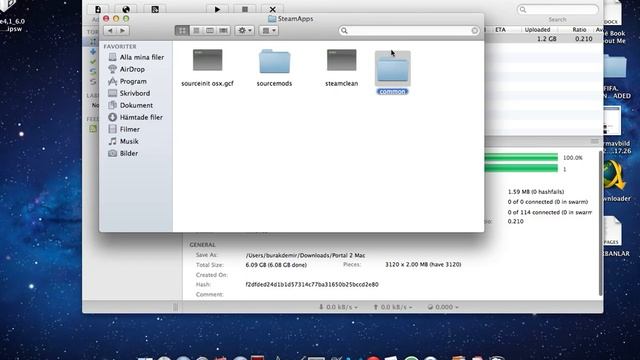The height and width of the screenshot is (360, 640).
Task: Sort torrents by ETA column
Action: pyautogui.click(x=500, y=30)
